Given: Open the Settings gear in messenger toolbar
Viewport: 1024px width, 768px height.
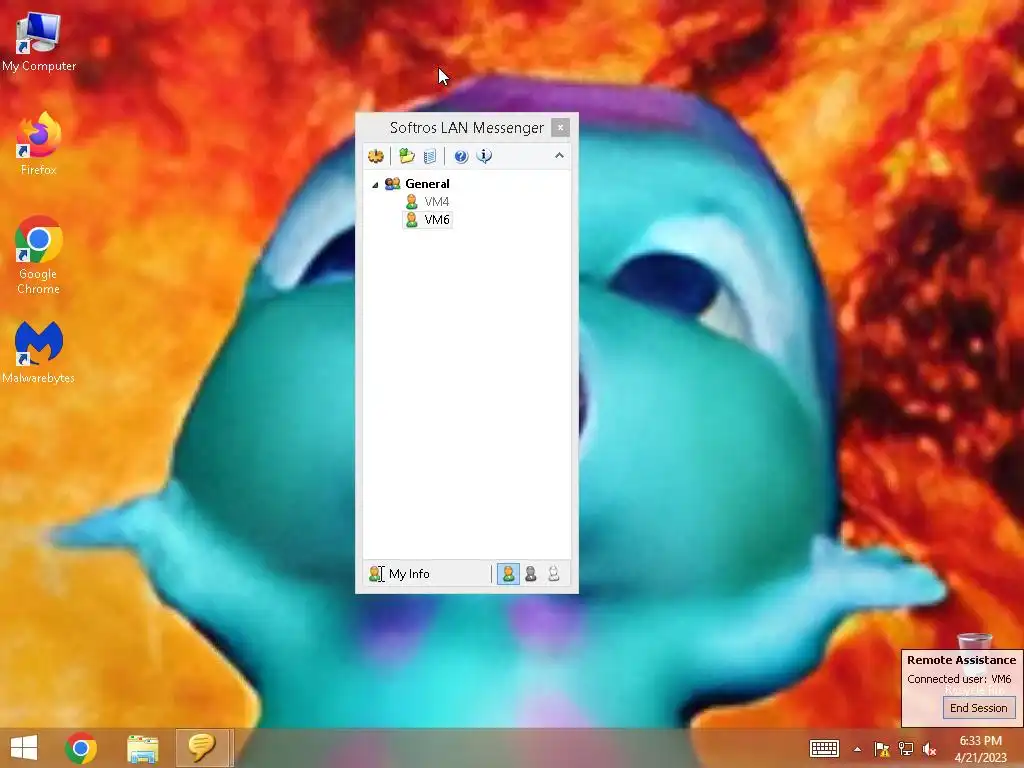Looking at the screenshot, I should pyautogui.click(x=376, y=156).
